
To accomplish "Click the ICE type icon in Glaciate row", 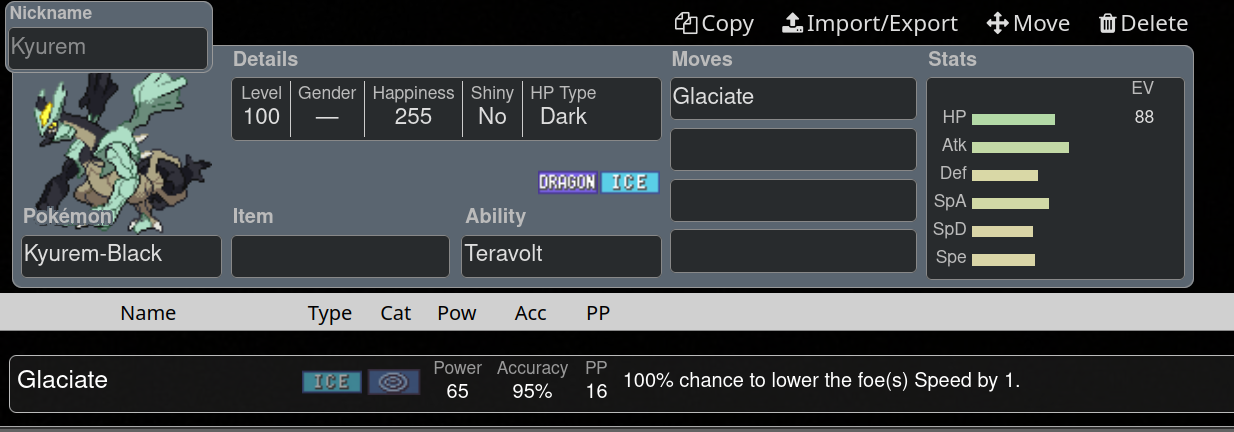I will [x=332, y=382].
